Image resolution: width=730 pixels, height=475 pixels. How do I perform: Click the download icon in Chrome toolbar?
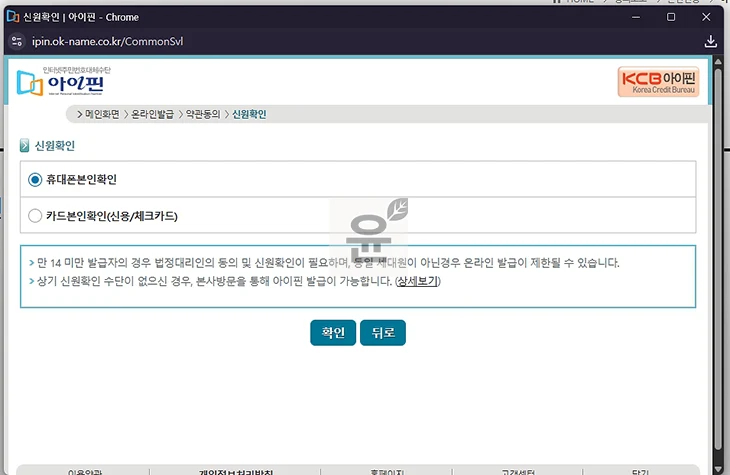(x=711, y=42)
